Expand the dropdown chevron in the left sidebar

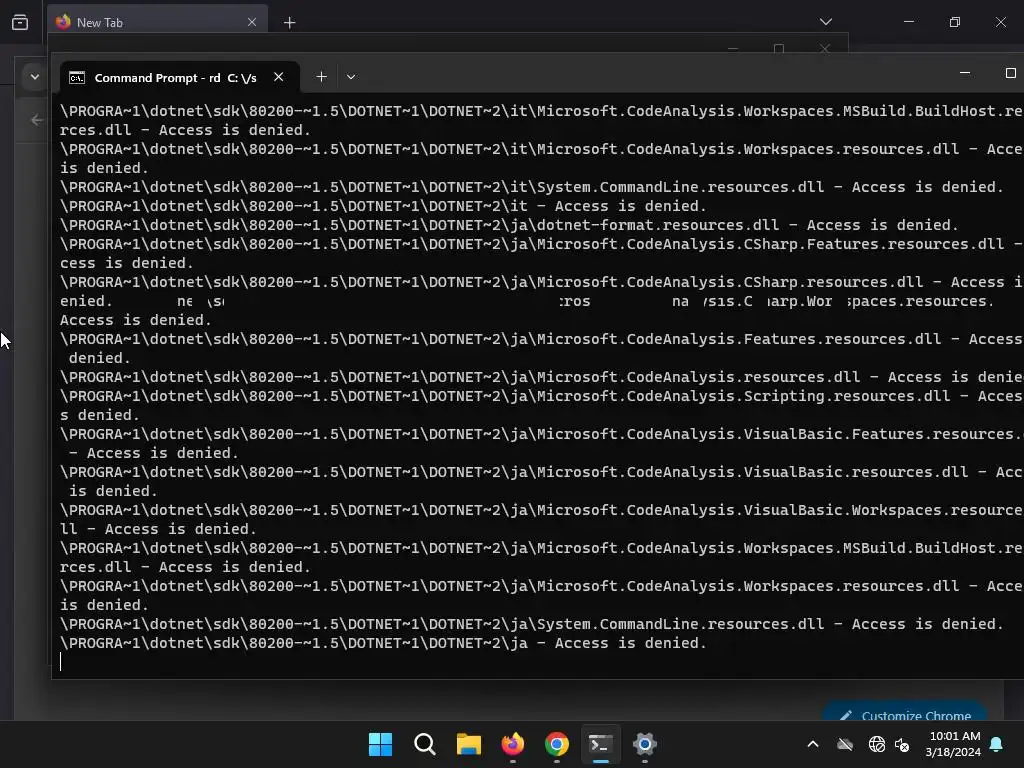click(x=35, y=77)
